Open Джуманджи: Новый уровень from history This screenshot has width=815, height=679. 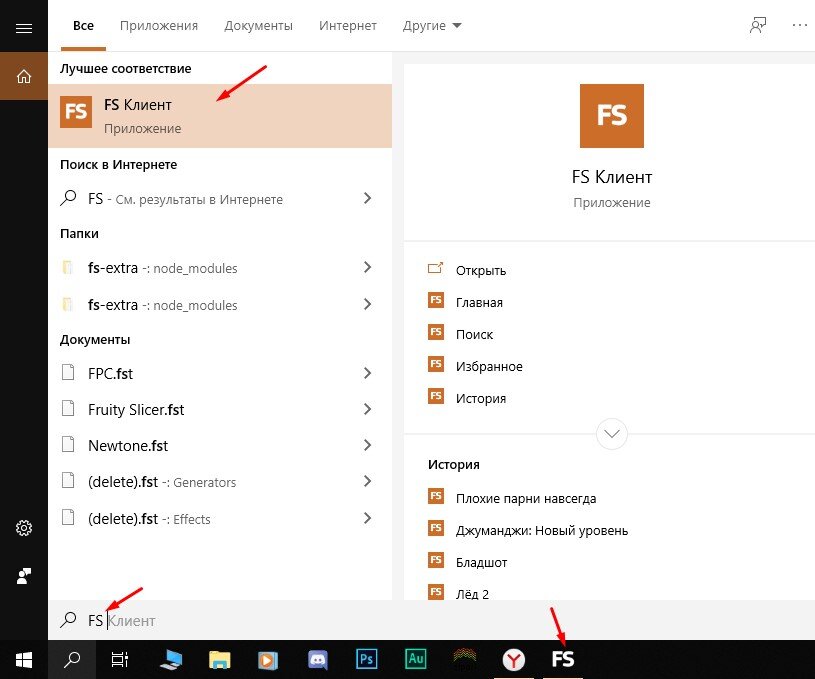(x=542, y=531)
